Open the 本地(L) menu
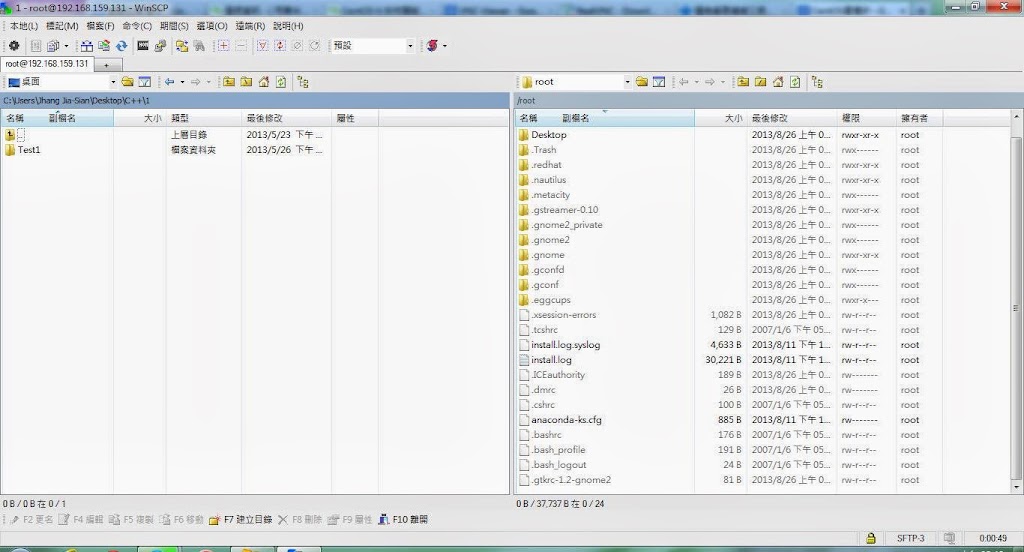The height and width of the screenshot is (552, 1024). coord(24,26)
